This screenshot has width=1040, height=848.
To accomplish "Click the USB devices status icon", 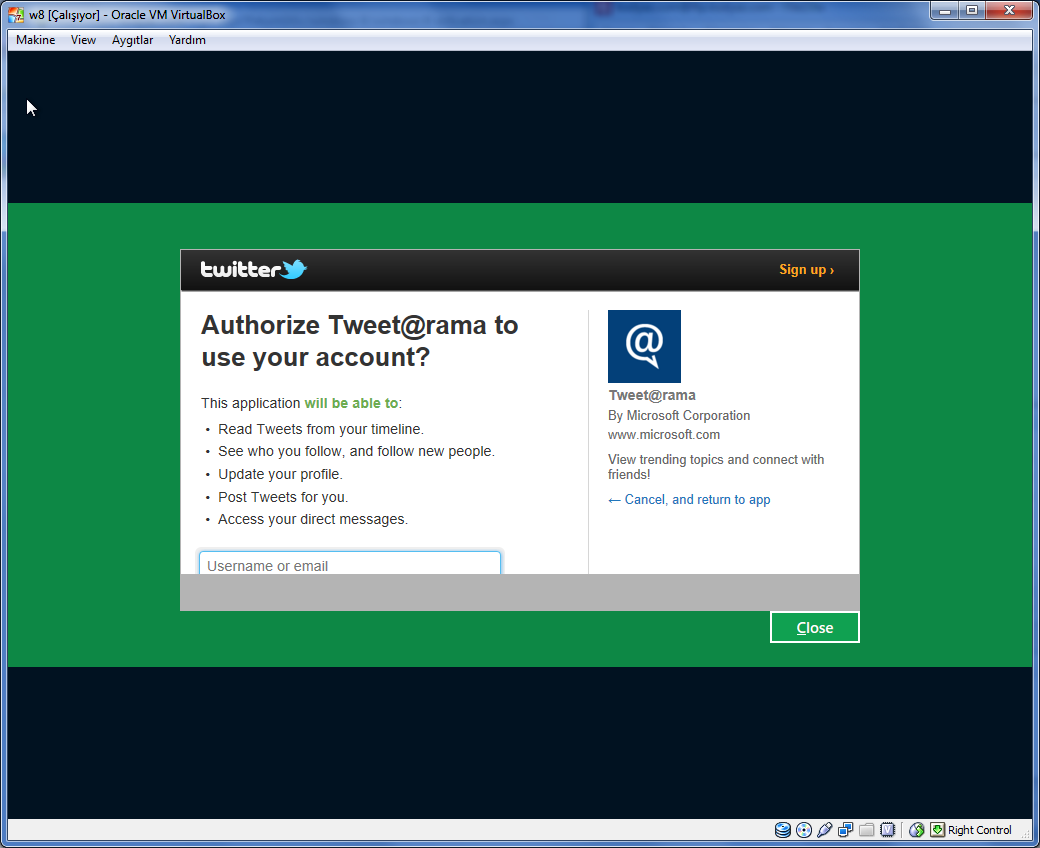I will click(x=824, y=829).
